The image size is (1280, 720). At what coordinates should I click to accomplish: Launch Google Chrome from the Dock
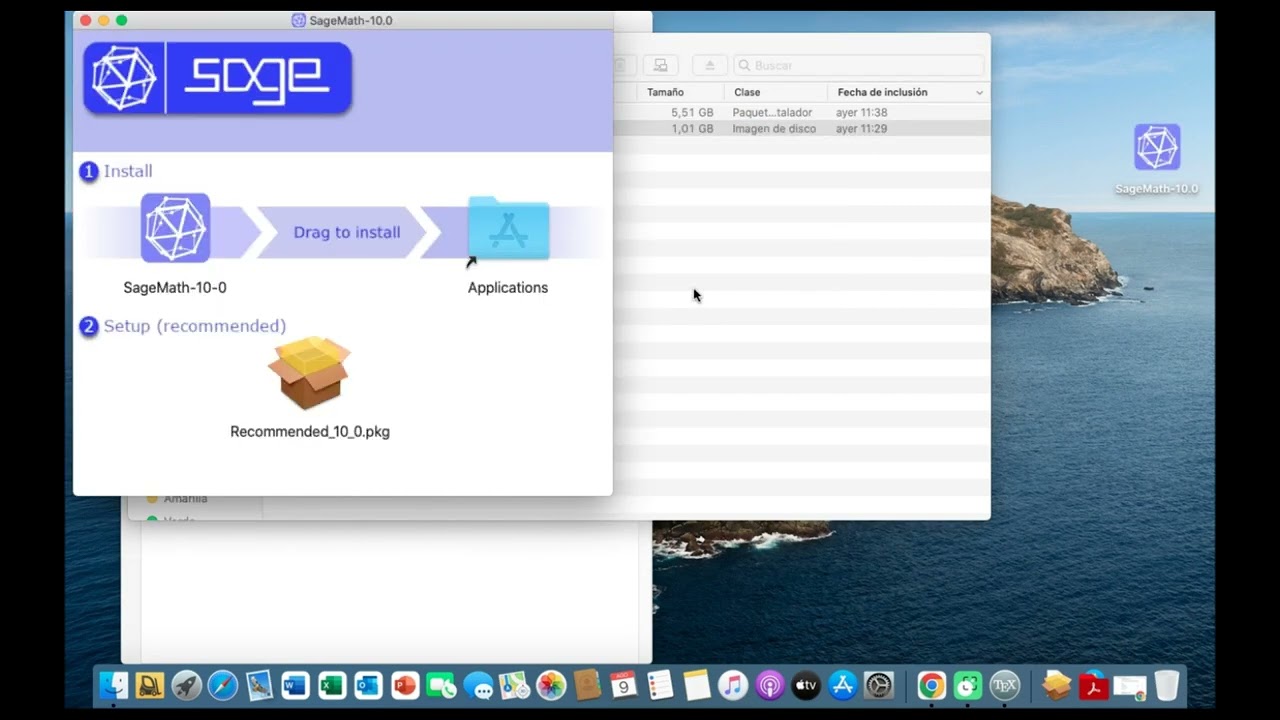coord(931,686)
